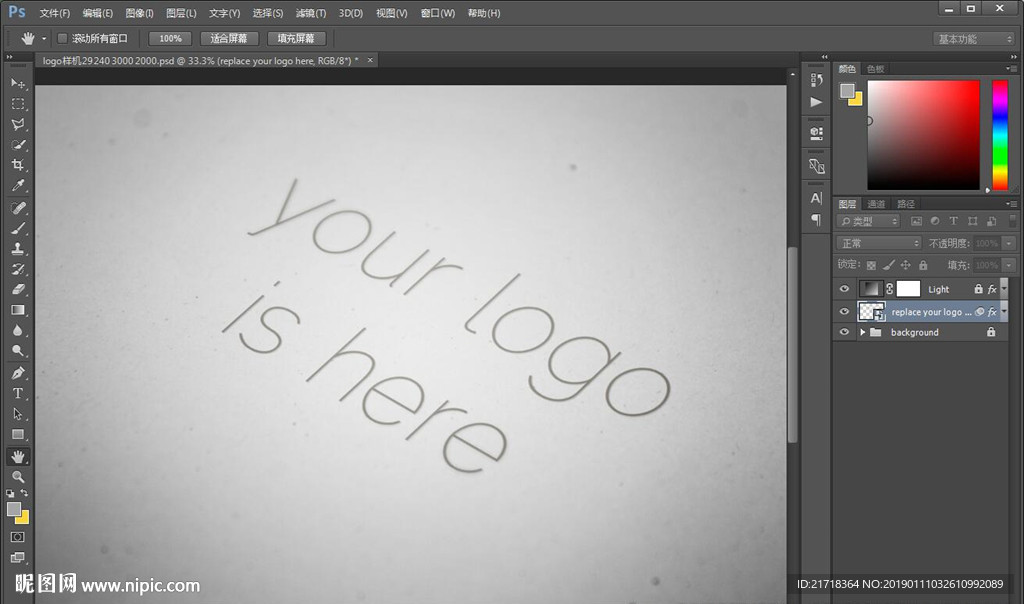
Task: Hide the Light layer
Action: 845,289
